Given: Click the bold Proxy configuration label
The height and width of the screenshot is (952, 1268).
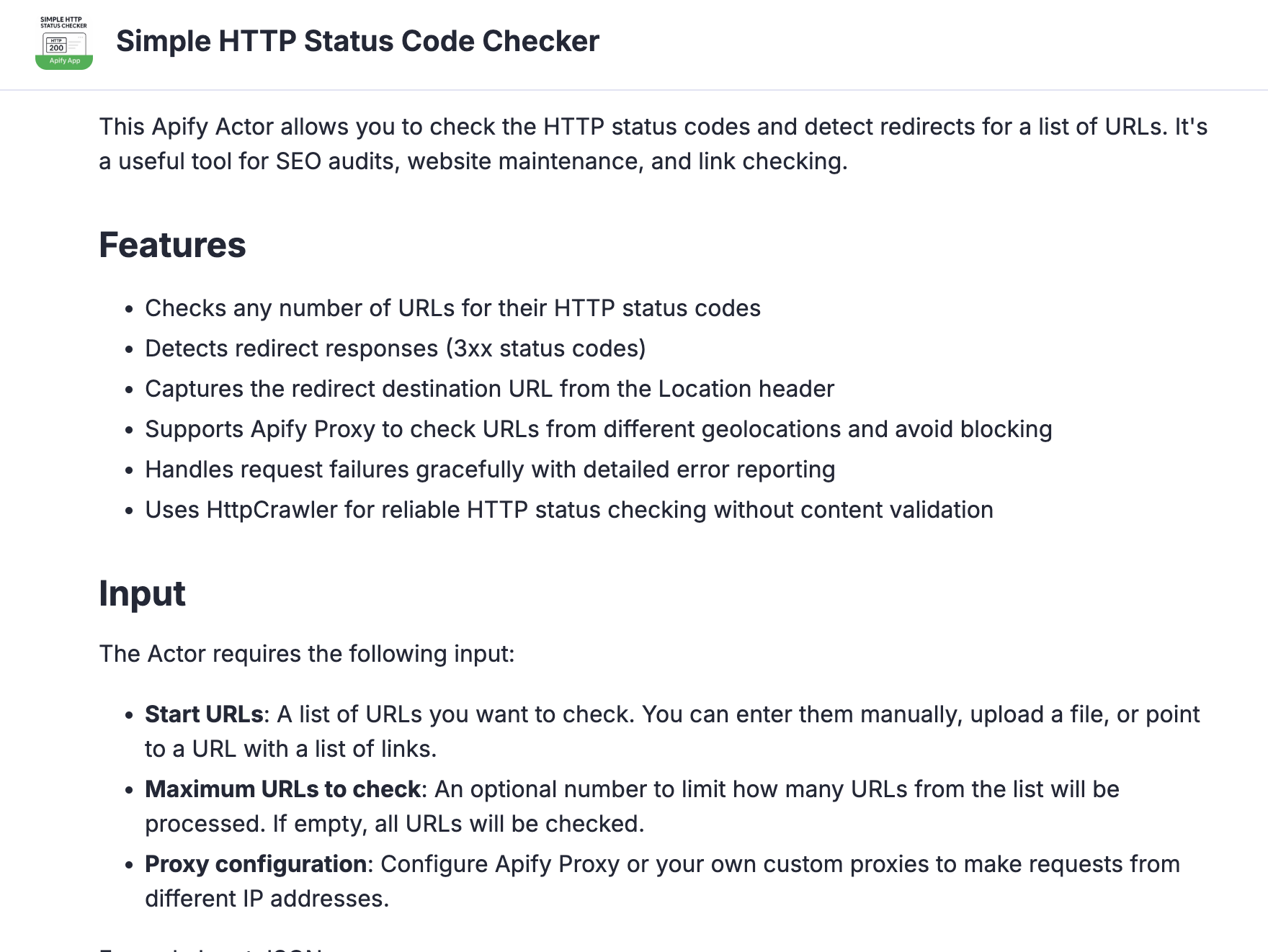Looking at the screenshot, I should (x=256, y=864).
